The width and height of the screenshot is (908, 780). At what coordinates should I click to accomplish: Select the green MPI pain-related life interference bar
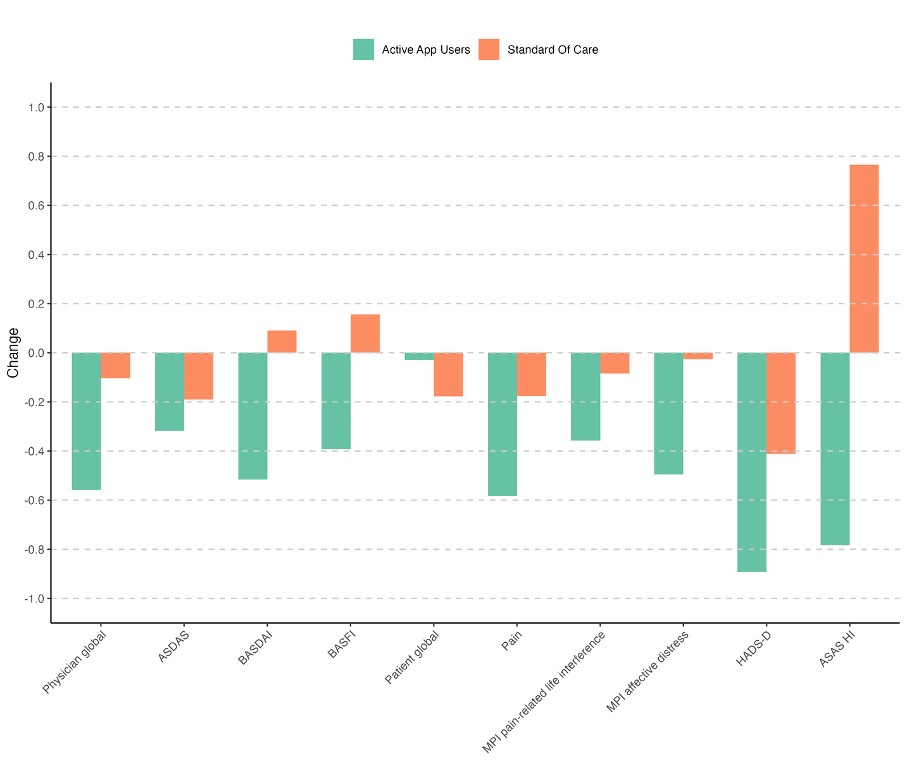pyautogui.click(x=585, y=397)
